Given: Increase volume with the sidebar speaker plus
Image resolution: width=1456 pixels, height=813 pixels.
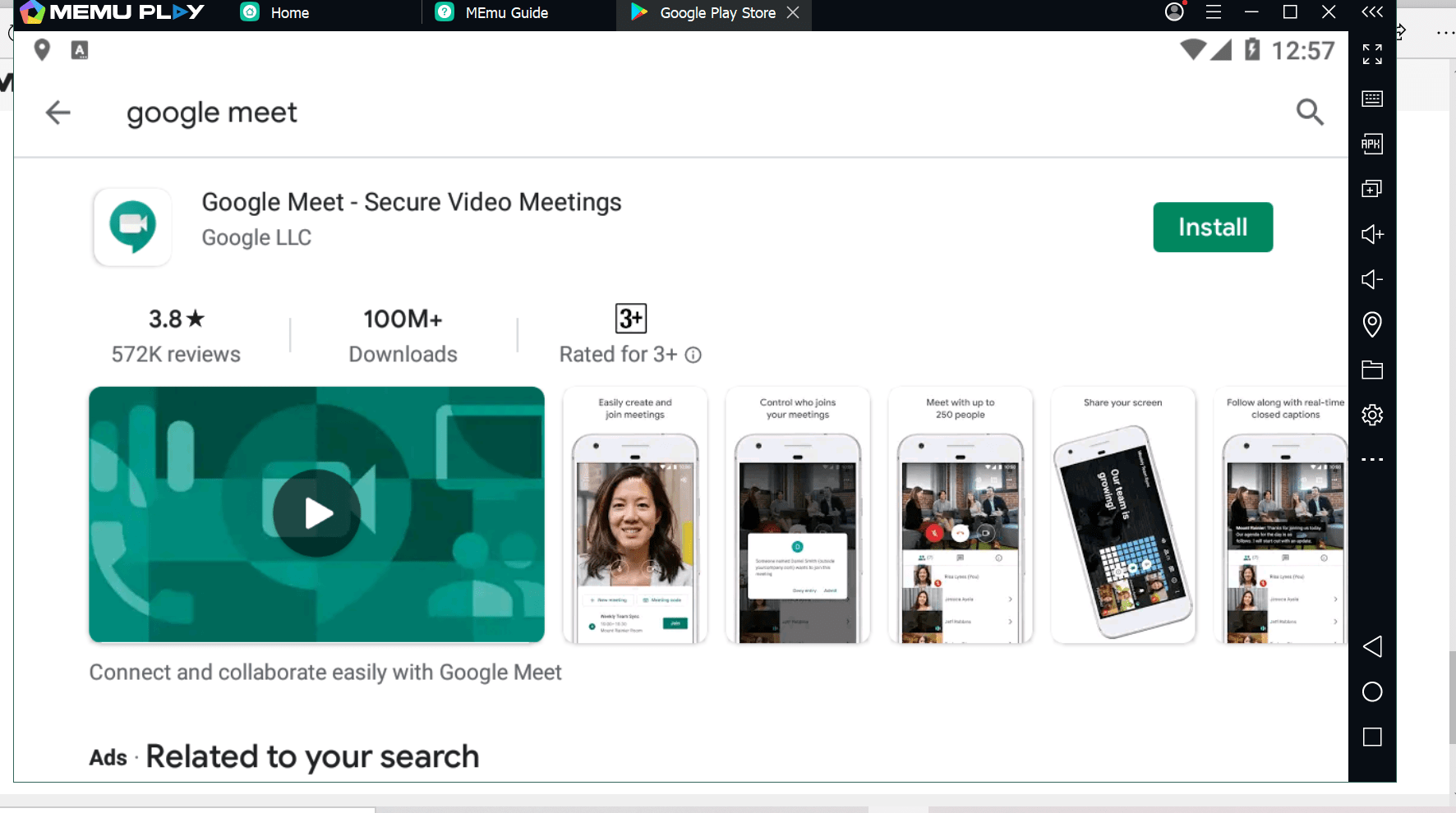Looking at the screenshot, I should point(1372,235).
